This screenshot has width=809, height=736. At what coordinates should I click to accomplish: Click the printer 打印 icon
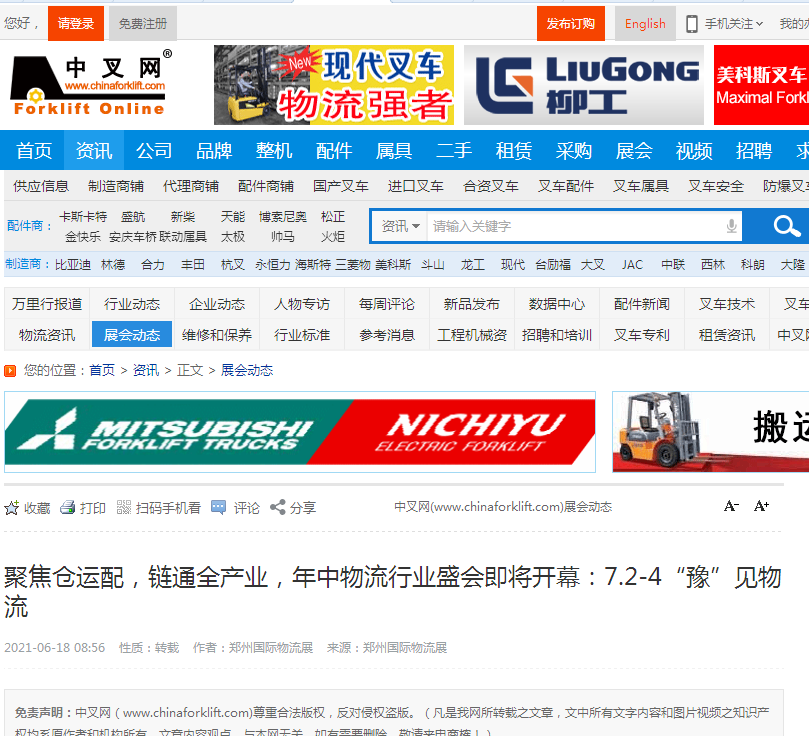(68, 508)
